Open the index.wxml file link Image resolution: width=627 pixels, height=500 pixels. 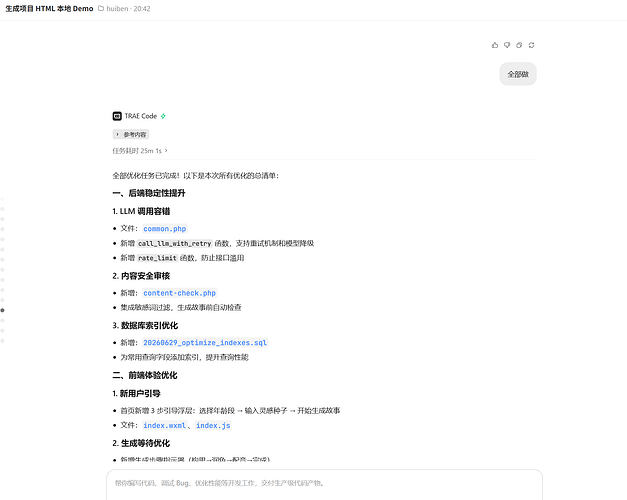pos(165,426)
